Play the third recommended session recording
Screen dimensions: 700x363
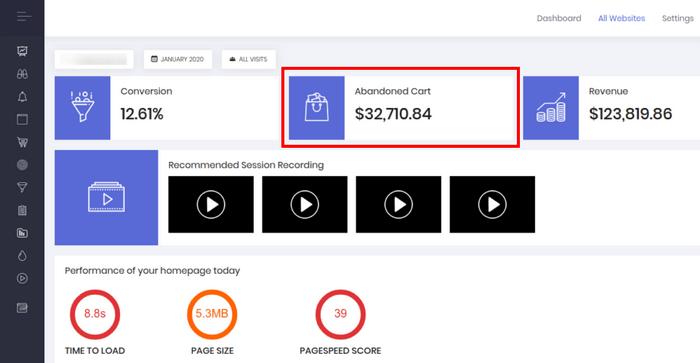coord(398,204)
